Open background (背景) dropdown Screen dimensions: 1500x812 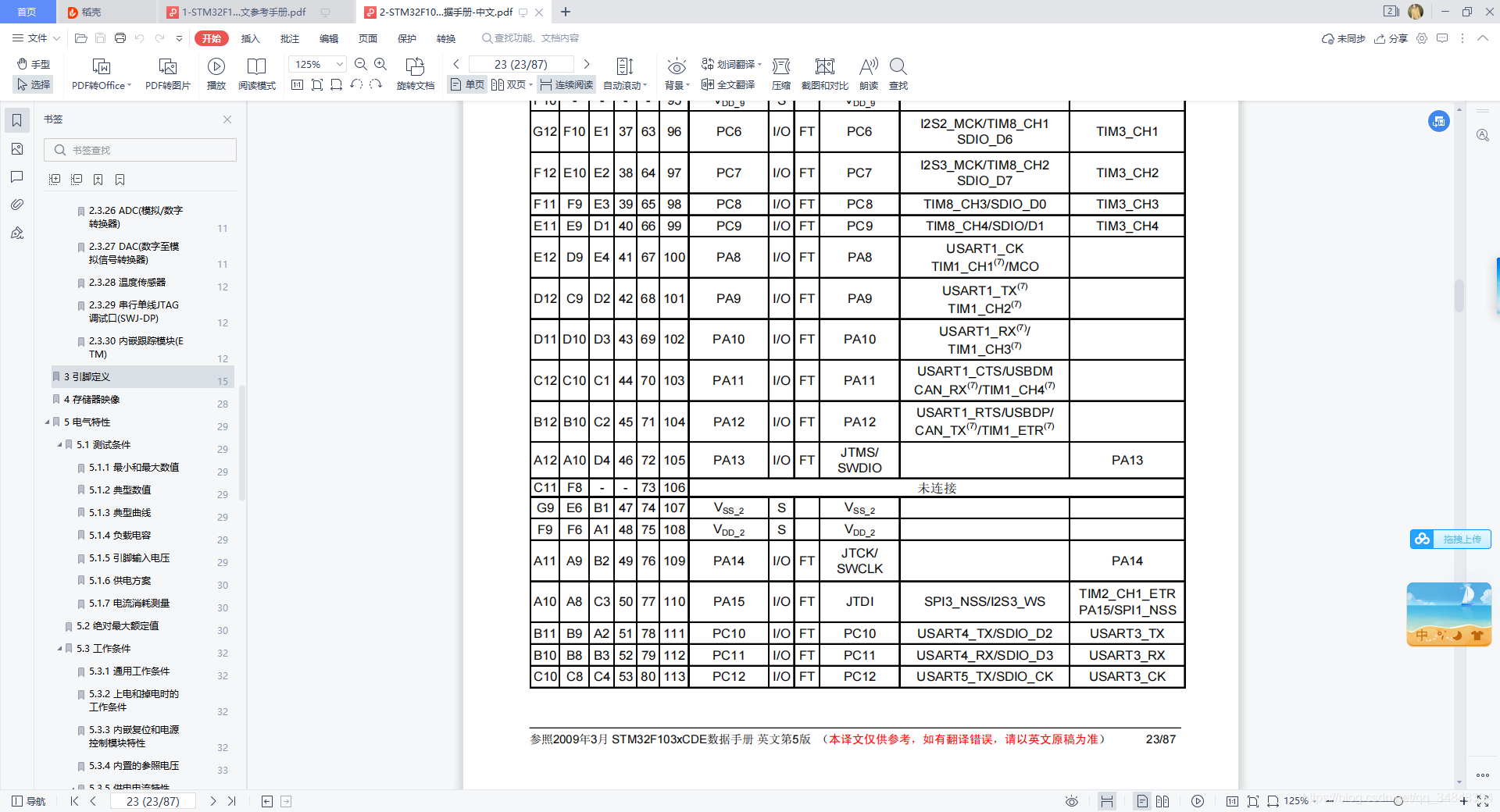click(x=677, y=75)
